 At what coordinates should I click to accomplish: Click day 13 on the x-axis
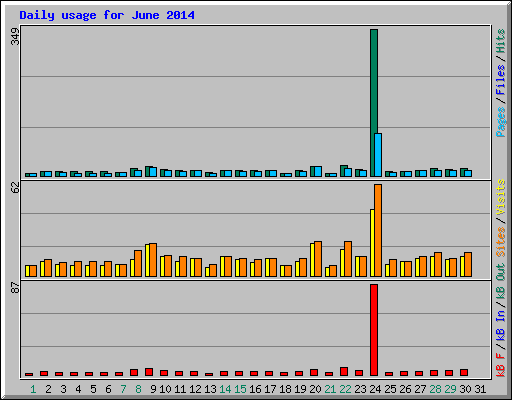(210, 389)
